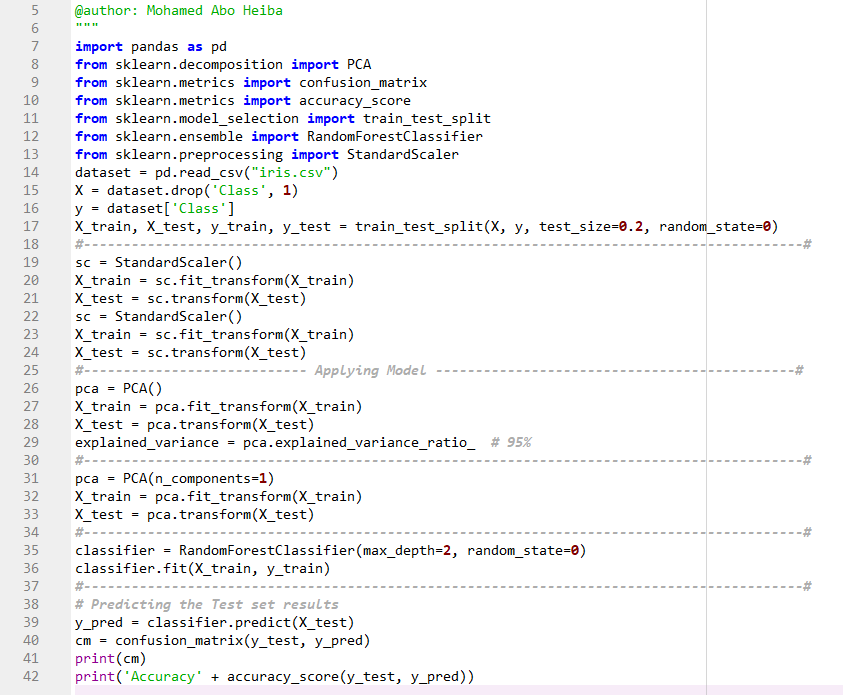This screenshot has width=843, height=695.
Task: Click line number 22 in the gutter
Action: (x=31, y=317)
